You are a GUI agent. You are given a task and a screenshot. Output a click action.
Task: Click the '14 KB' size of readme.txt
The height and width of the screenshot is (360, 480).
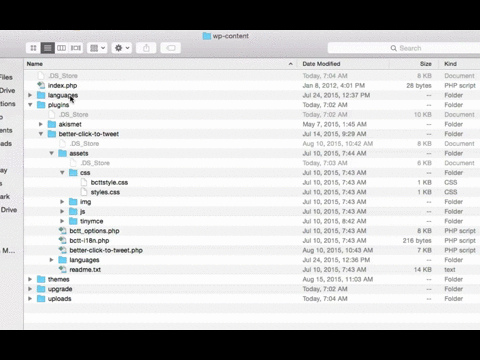pyautogui.click(x=423, y=270)
